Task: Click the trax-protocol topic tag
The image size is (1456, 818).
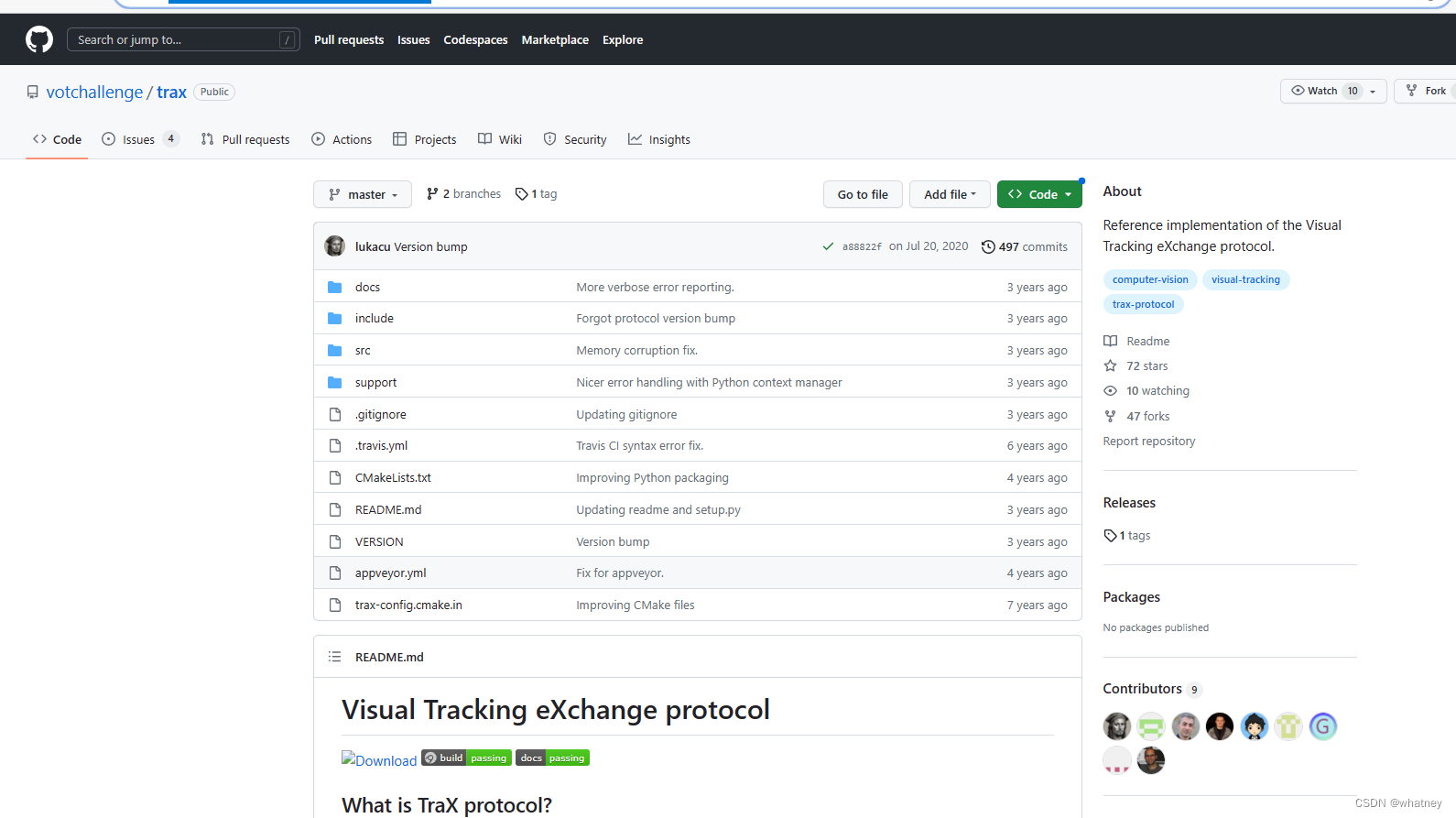Action: [x=1143, y=304]
